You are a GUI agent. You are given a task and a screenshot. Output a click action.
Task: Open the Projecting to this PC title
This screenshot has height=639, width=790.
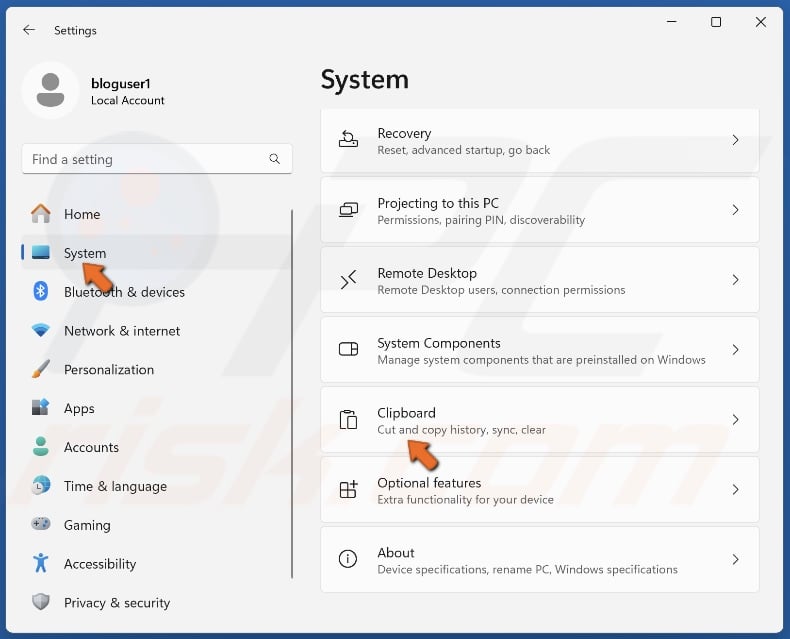pyautogui.click(x=438, y=203)
